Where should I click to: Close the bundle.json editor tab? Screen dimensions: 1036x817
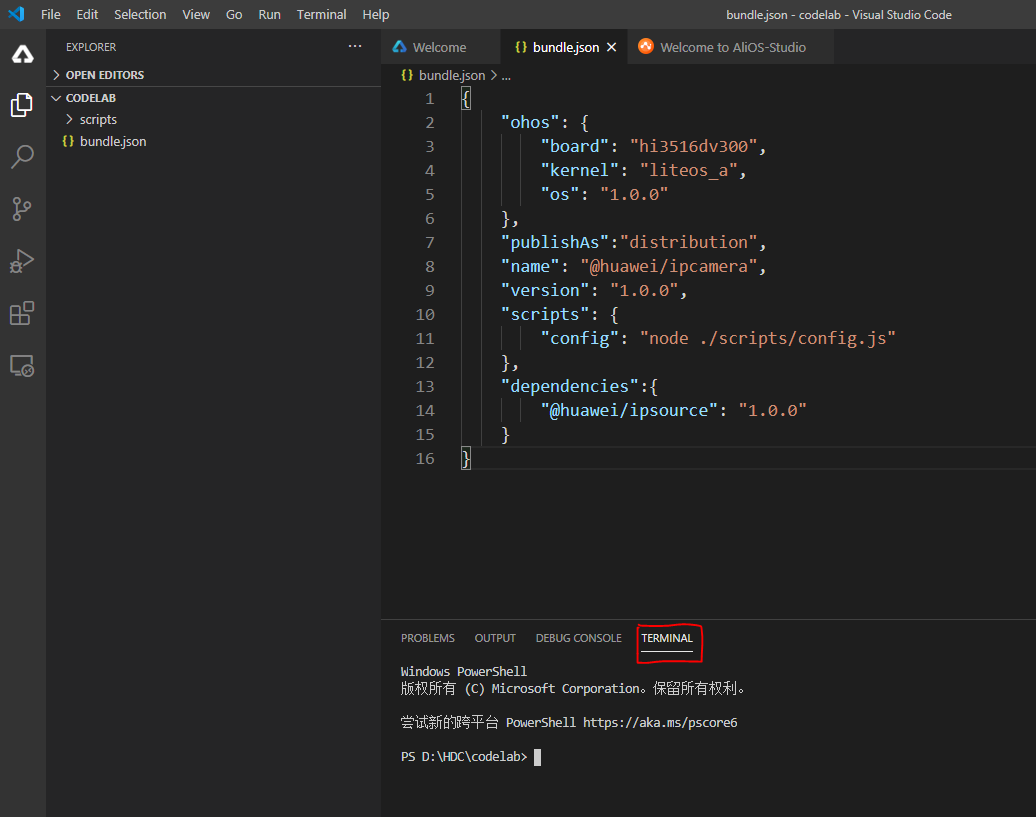612,47
